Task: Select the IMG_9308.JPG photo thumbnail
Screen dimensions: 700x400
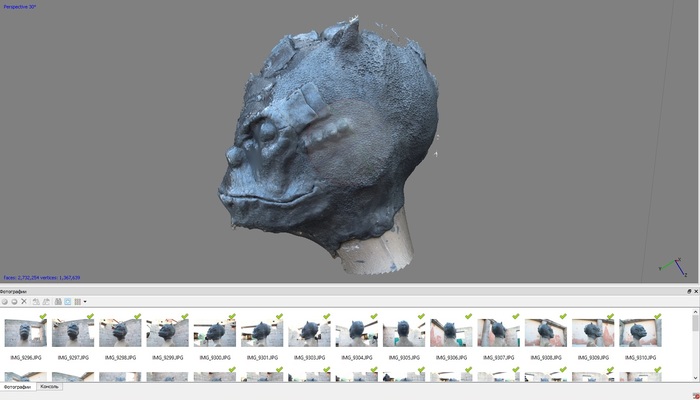Action: [545, 333]
